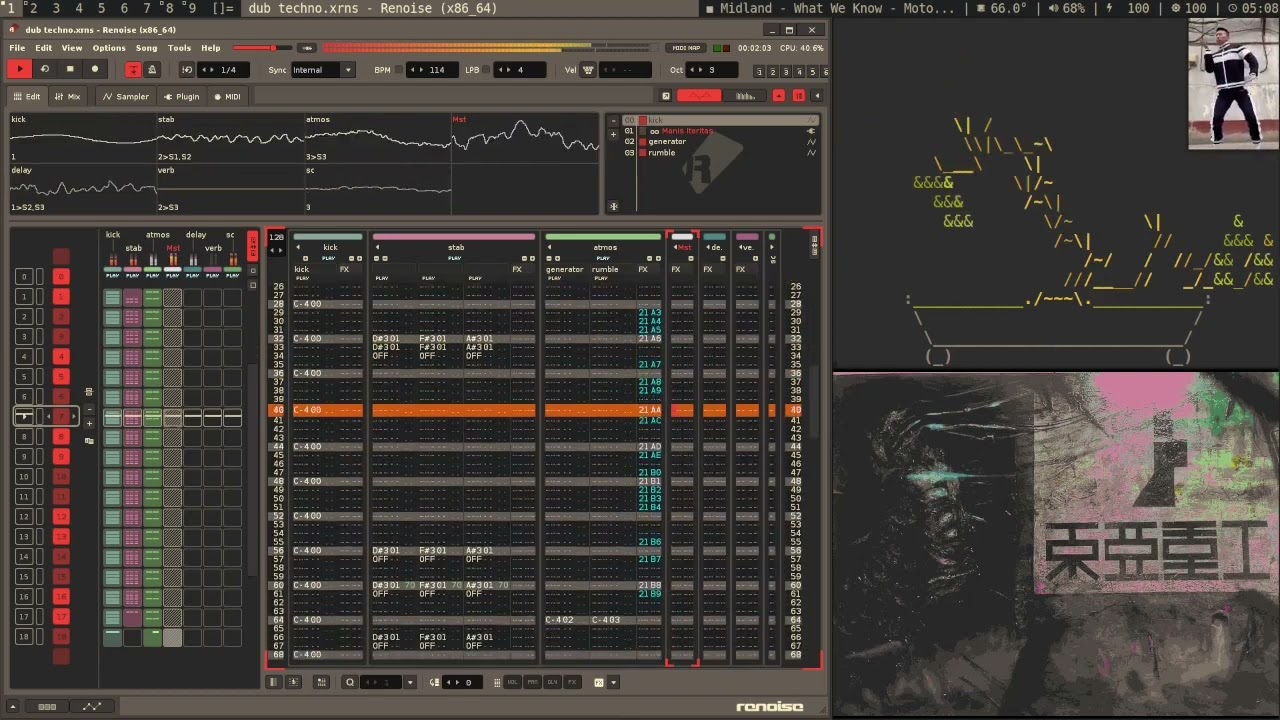Start song playback with the Play button

[x=19, y=69]
